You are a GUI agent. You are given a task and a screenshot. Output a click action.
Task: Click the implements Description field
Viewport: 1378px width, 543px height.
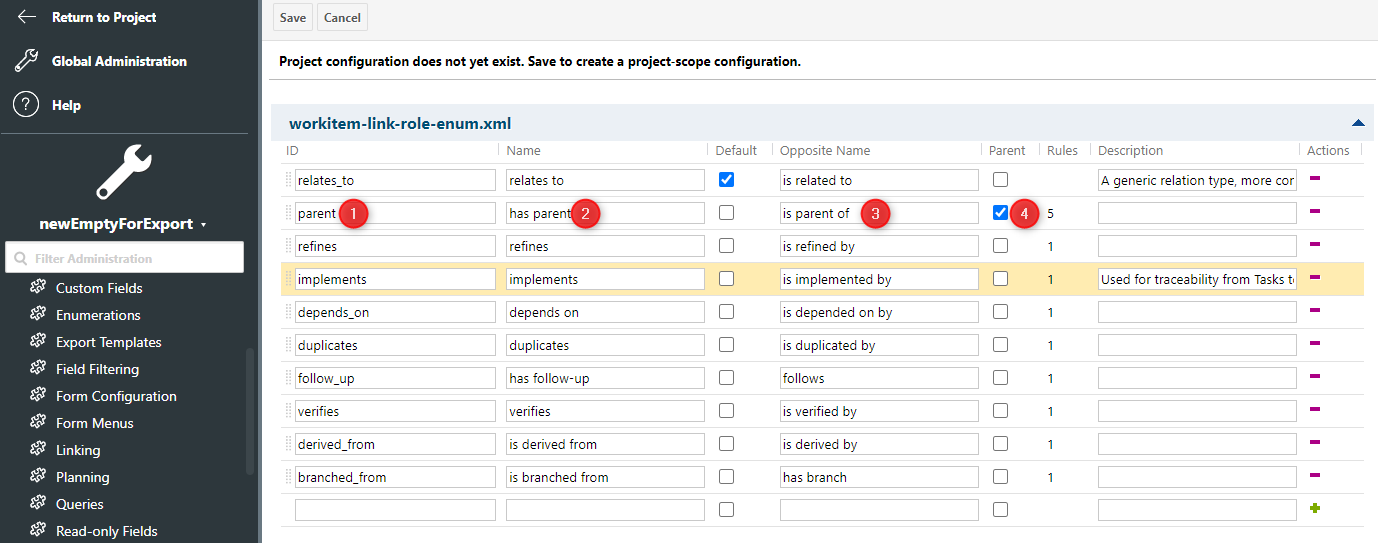pos(1197,279)
